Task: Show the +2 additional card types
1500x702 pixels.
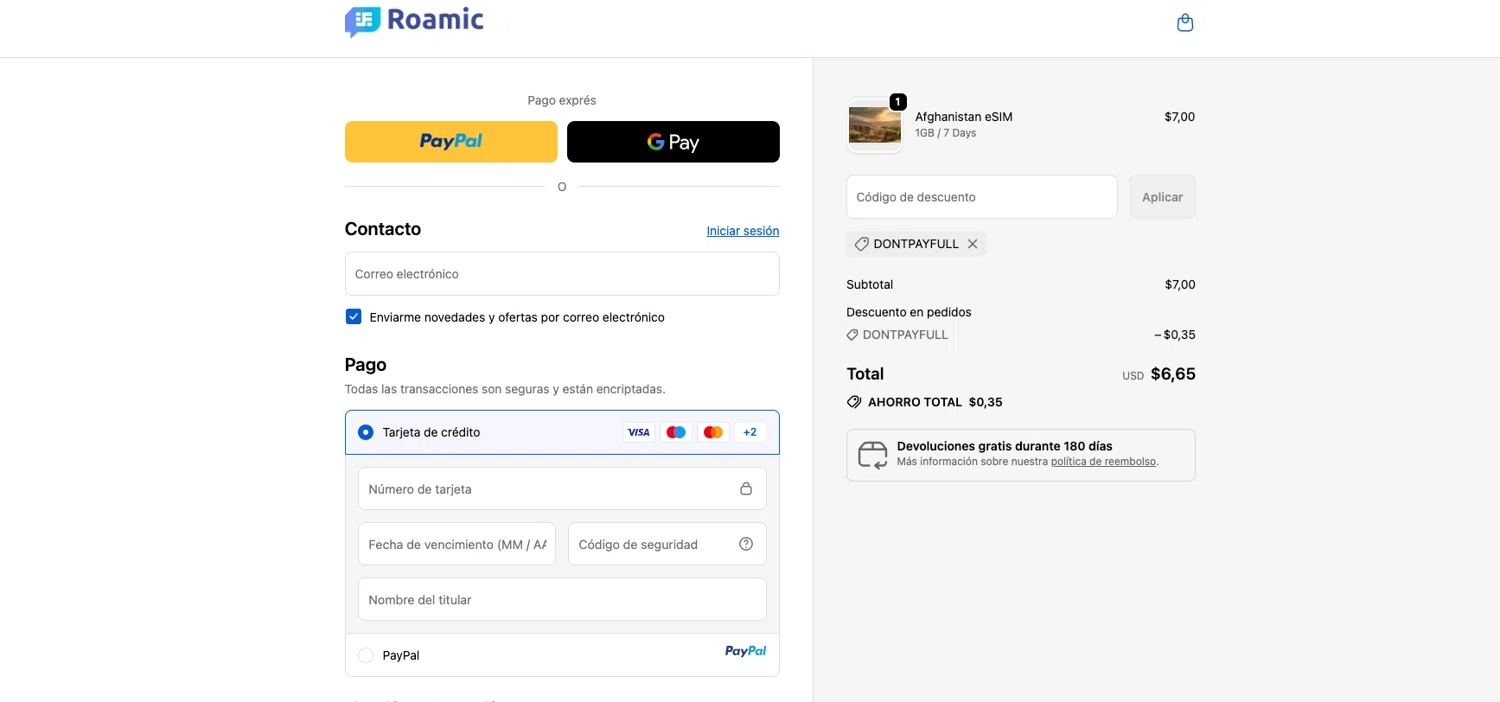Action: [x=750, y=432]
